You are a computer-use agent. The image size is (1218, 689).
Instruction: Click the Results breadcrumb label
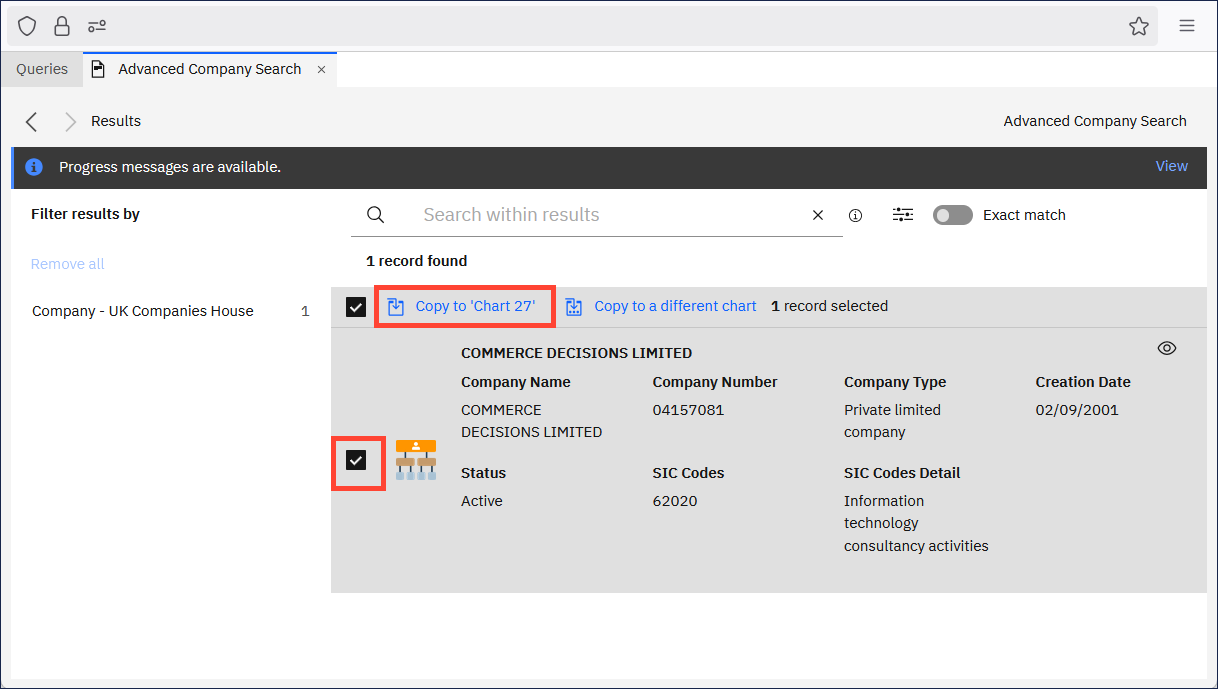pos(116,121)
